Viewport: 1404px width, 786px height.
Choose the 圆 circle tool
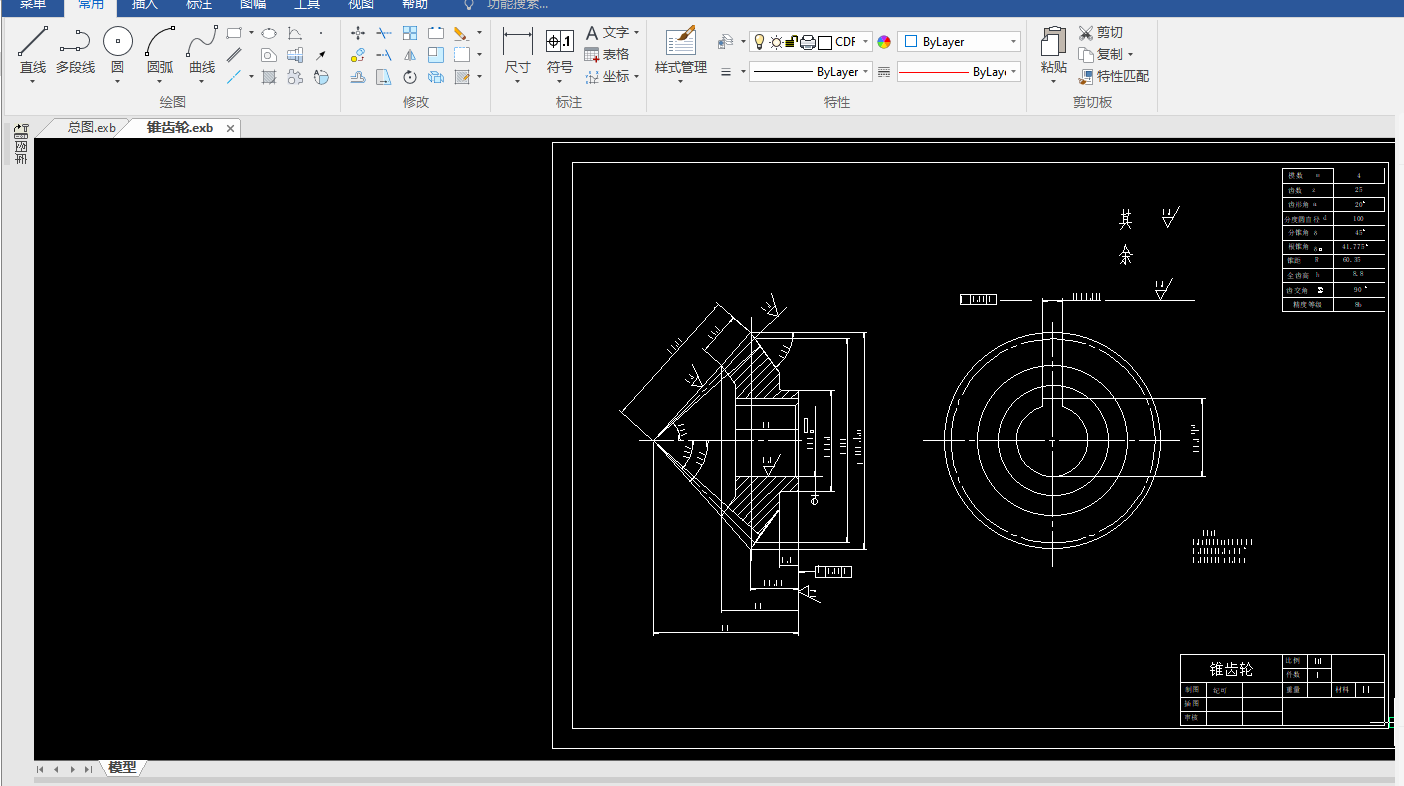click(x=118, y=50)
